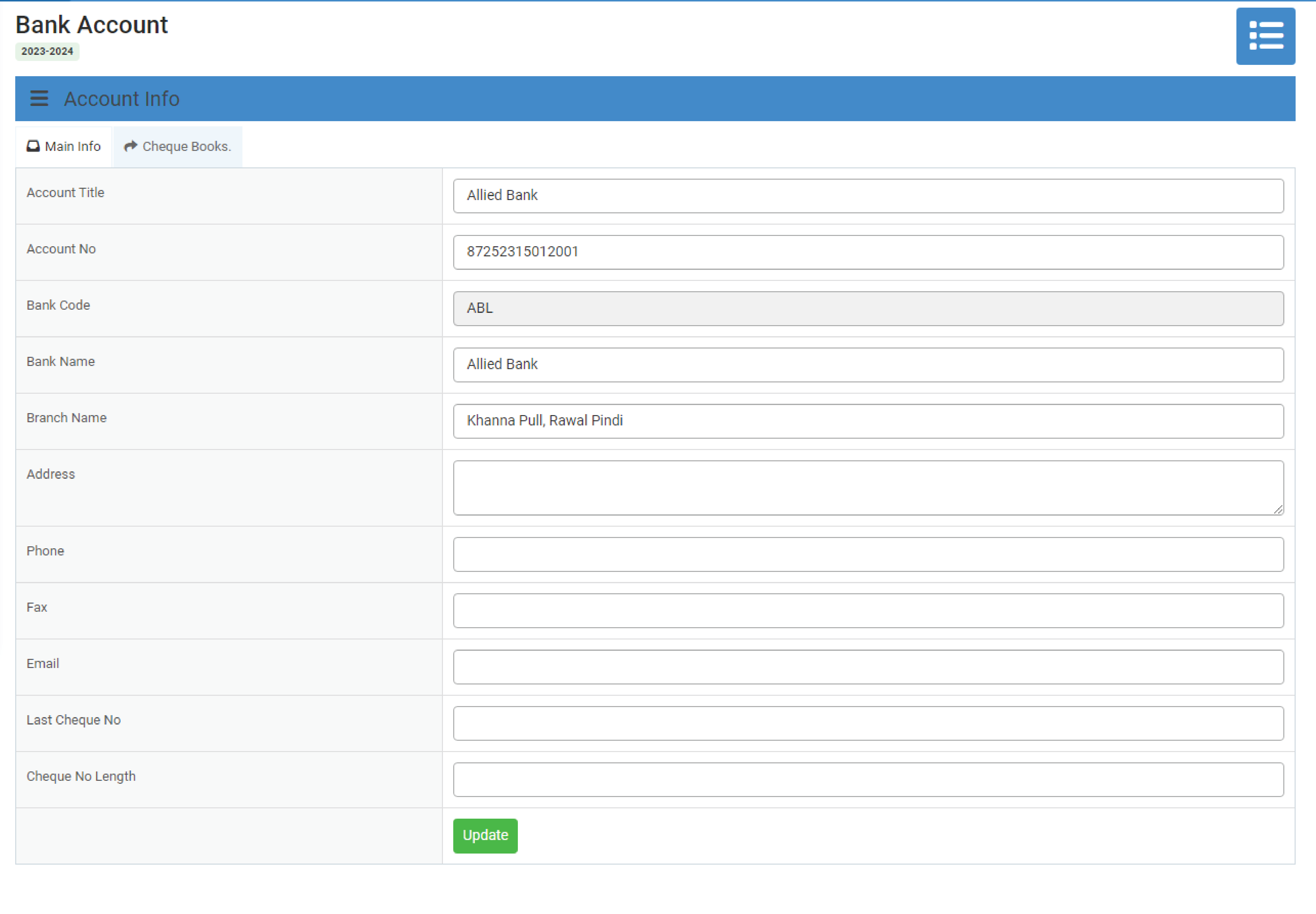
Task: Edit the Bank Name field
Action: pyautogui.click(x=868, y=365)
